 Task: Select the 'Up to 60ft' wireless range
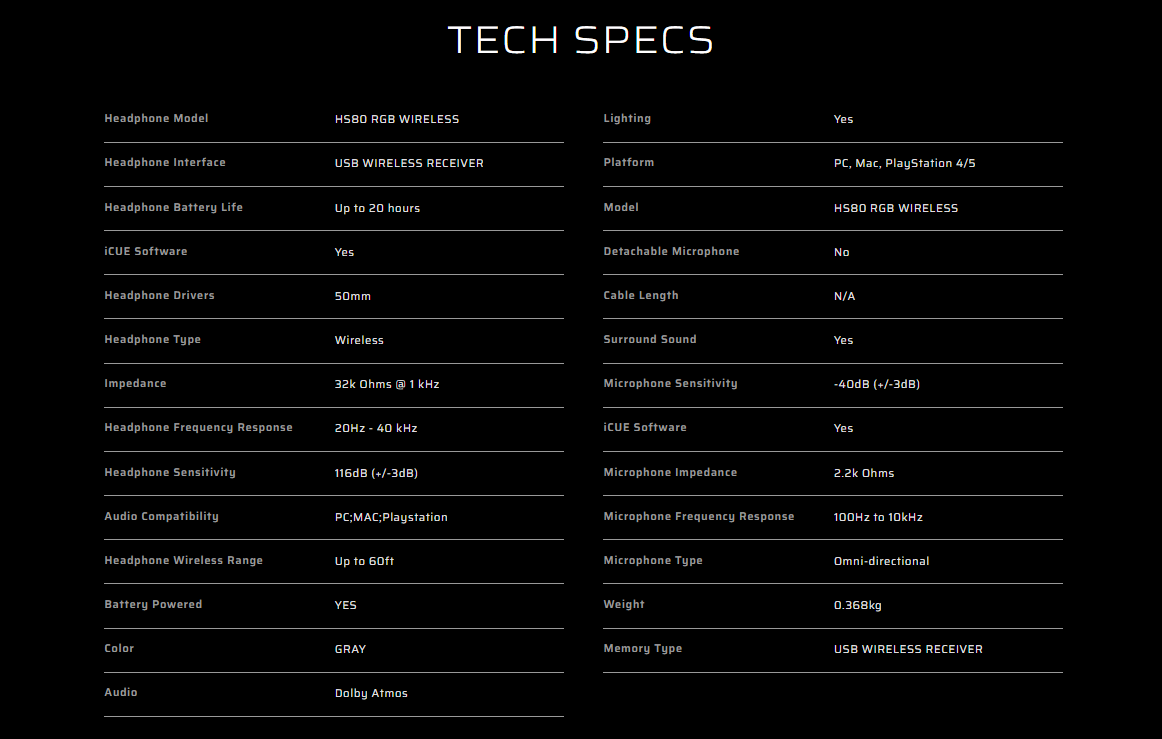coord(364,561)
